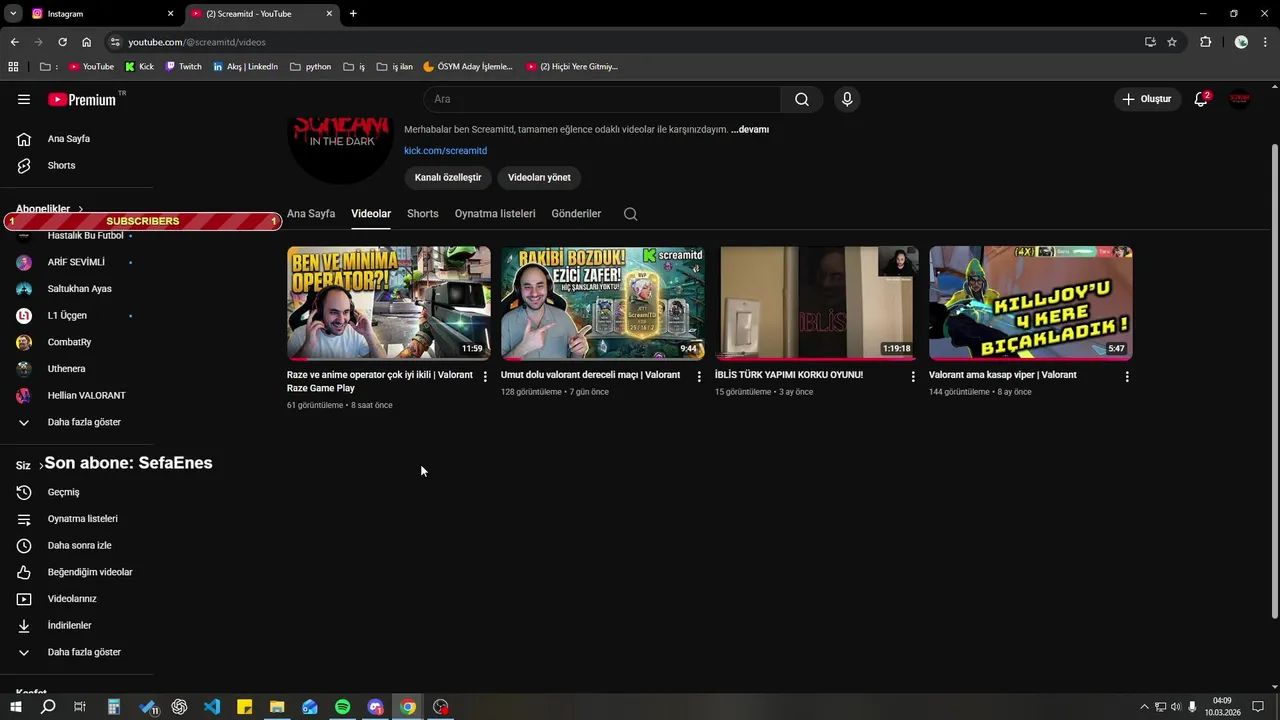Open the Calculator from the taskbar
1280x720 pixels.
[114, 707]
